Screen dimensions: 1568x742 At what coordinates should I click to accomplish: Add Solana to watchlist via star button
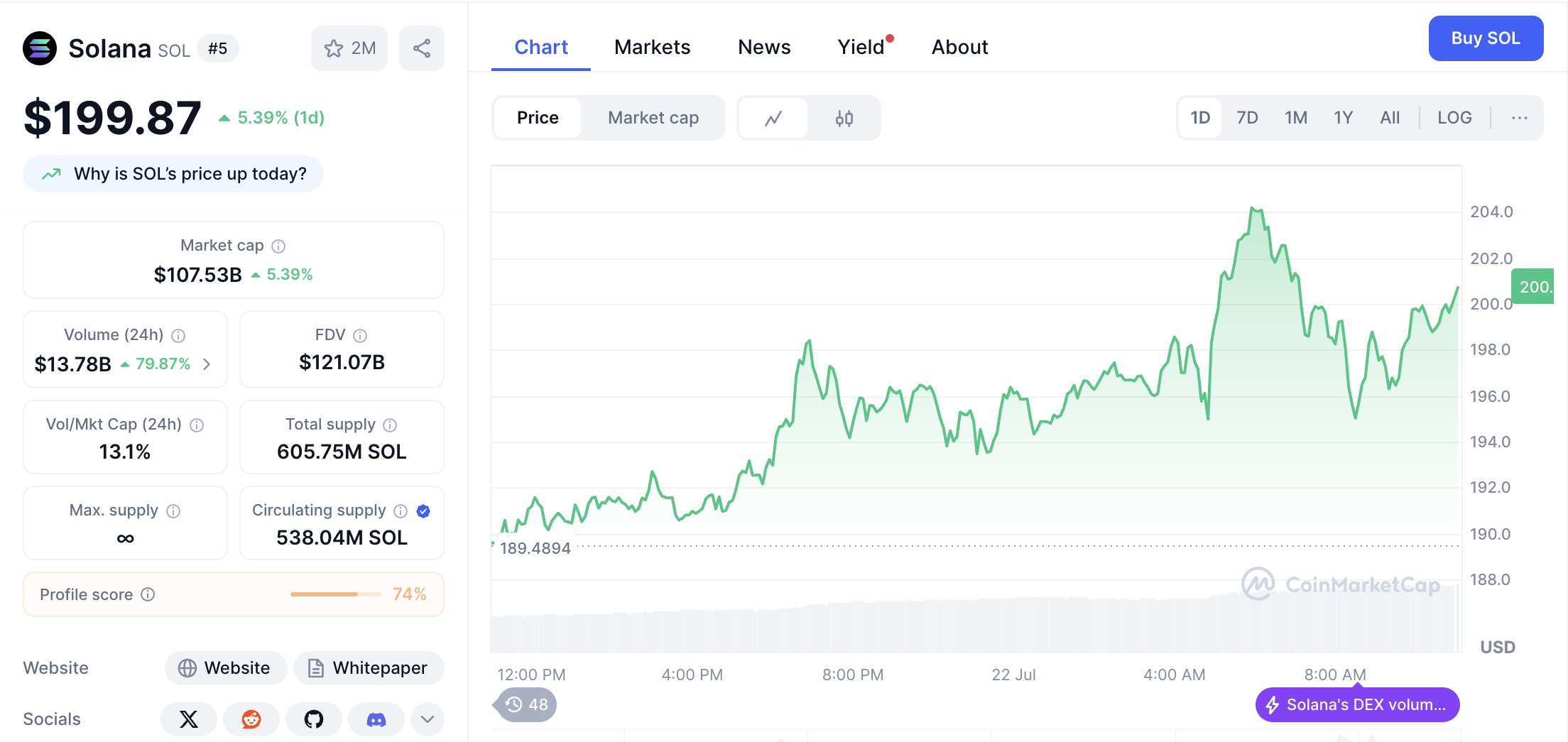coord(349,48)
